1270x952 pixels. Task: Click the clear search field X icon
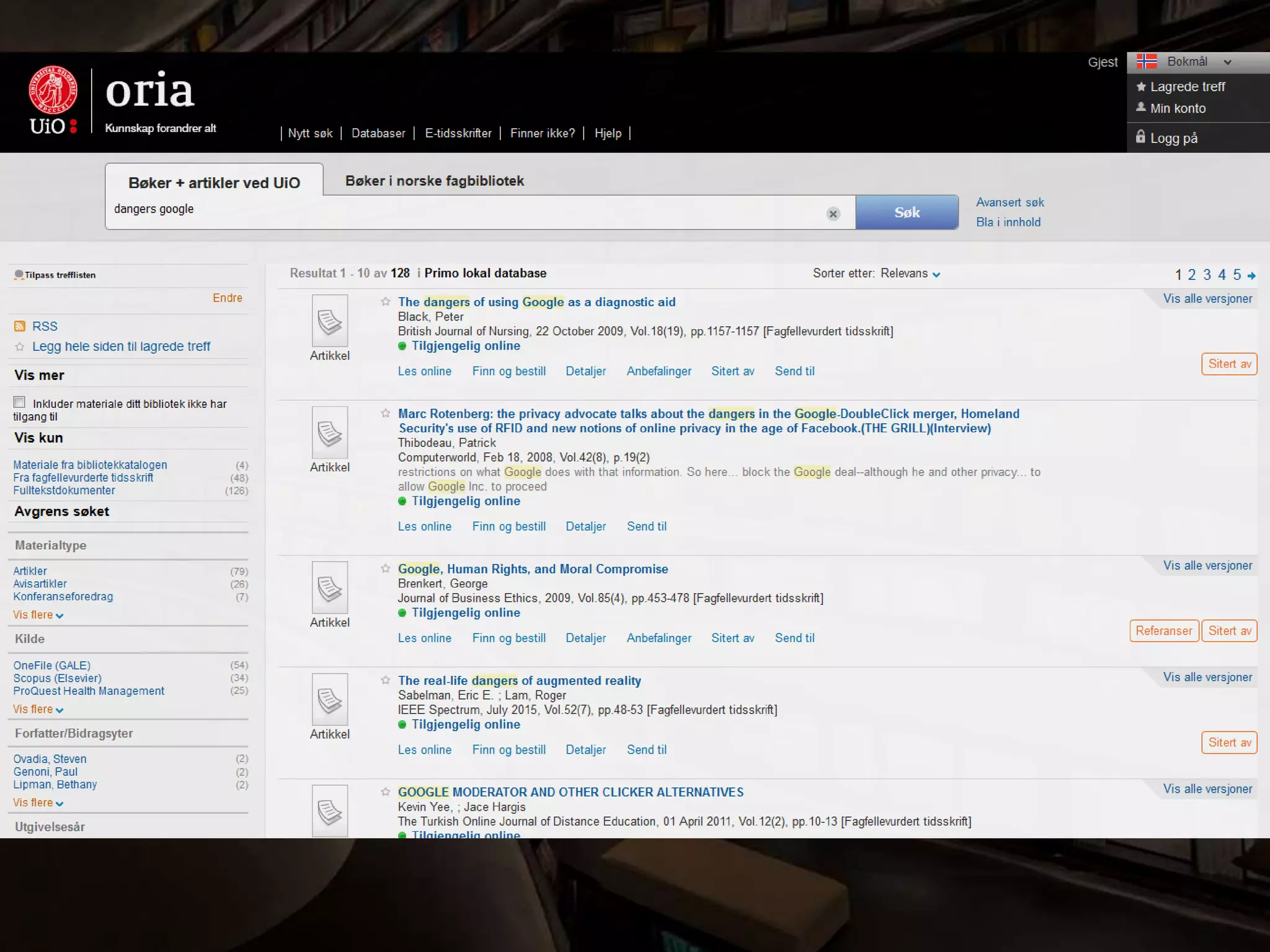click(x=833, y=214)
